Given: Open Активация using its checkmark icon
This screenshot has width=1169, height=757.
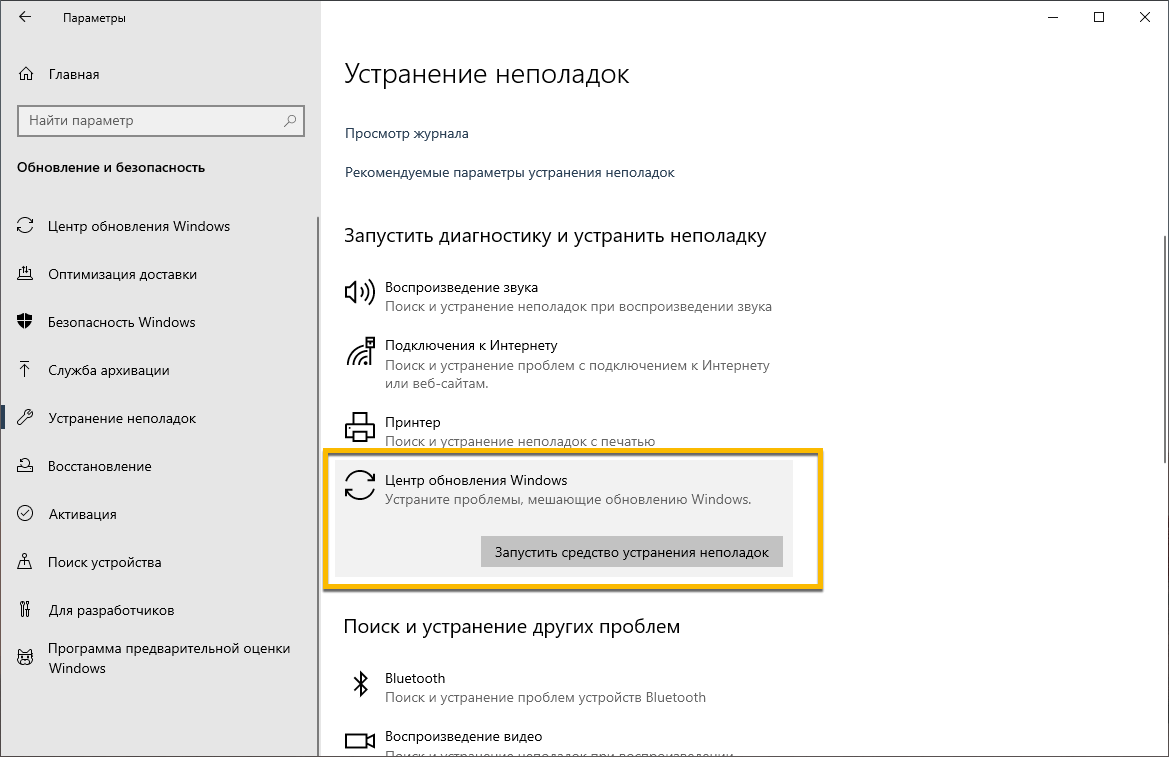Looking at the screenshot, I should [x=27, y=514].
